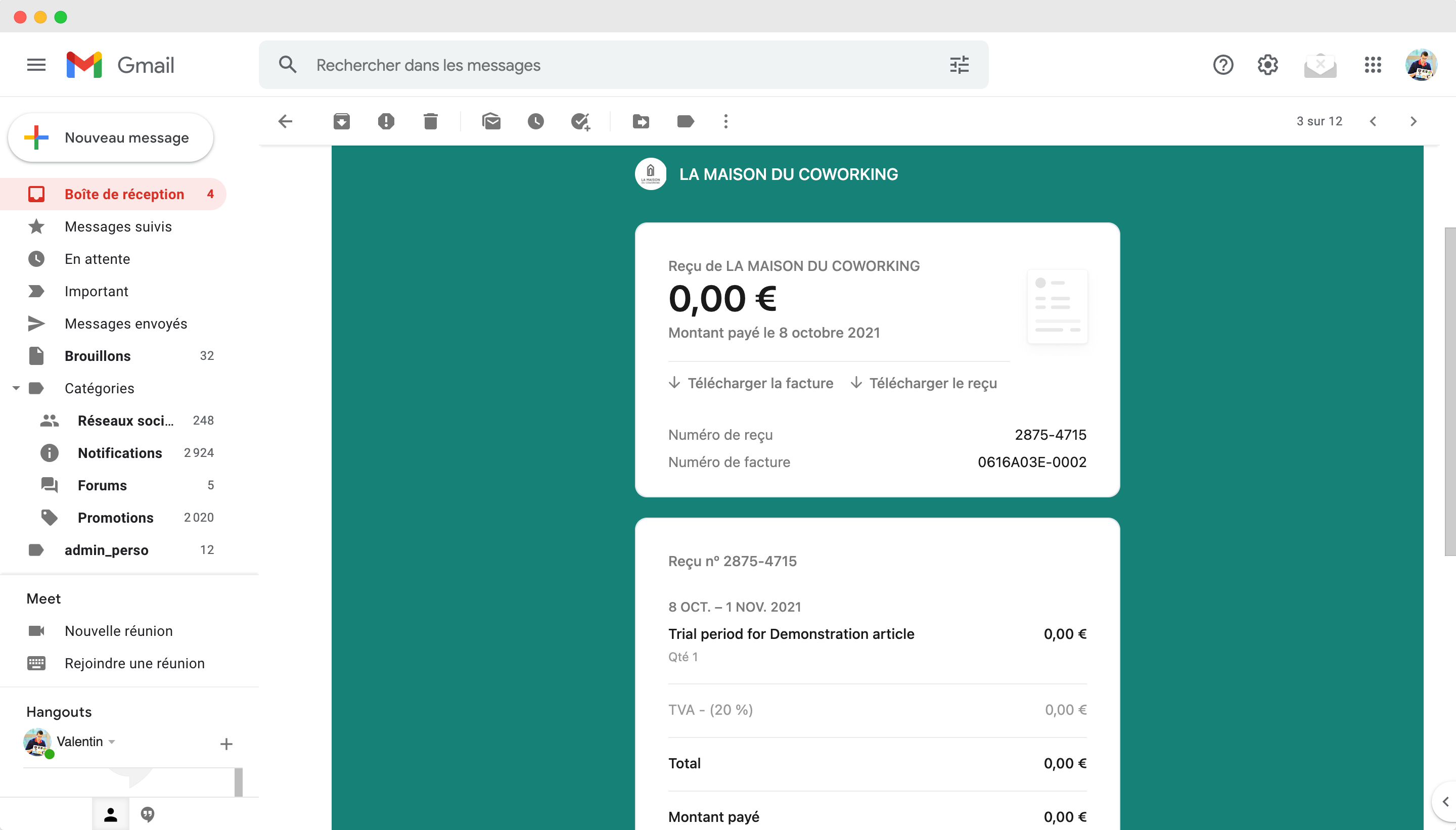Open search filter options
The image size is (1456, 830).
coord(960,65)
